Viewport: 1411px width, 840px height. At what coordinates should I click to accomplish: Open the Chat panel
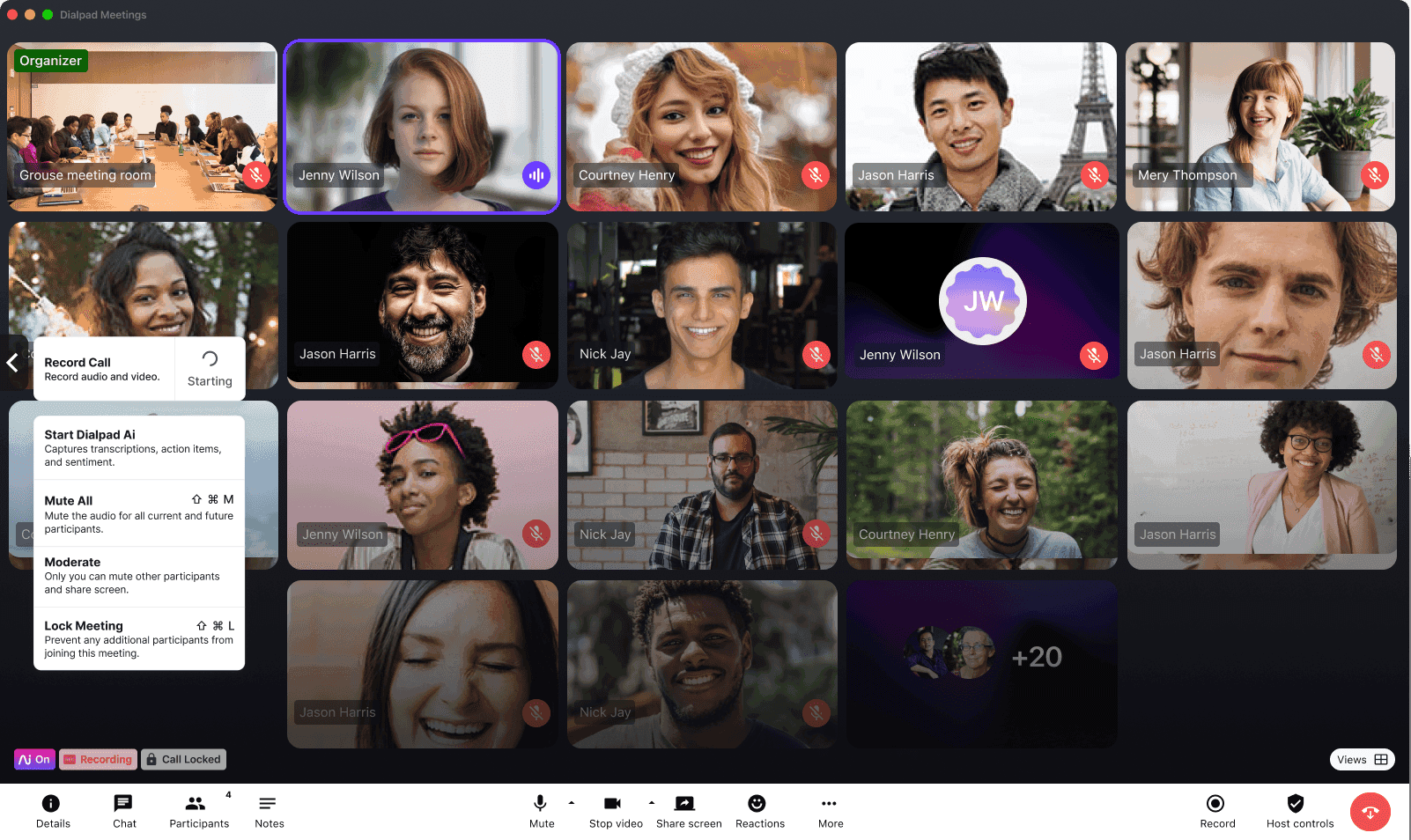[124, 810]
